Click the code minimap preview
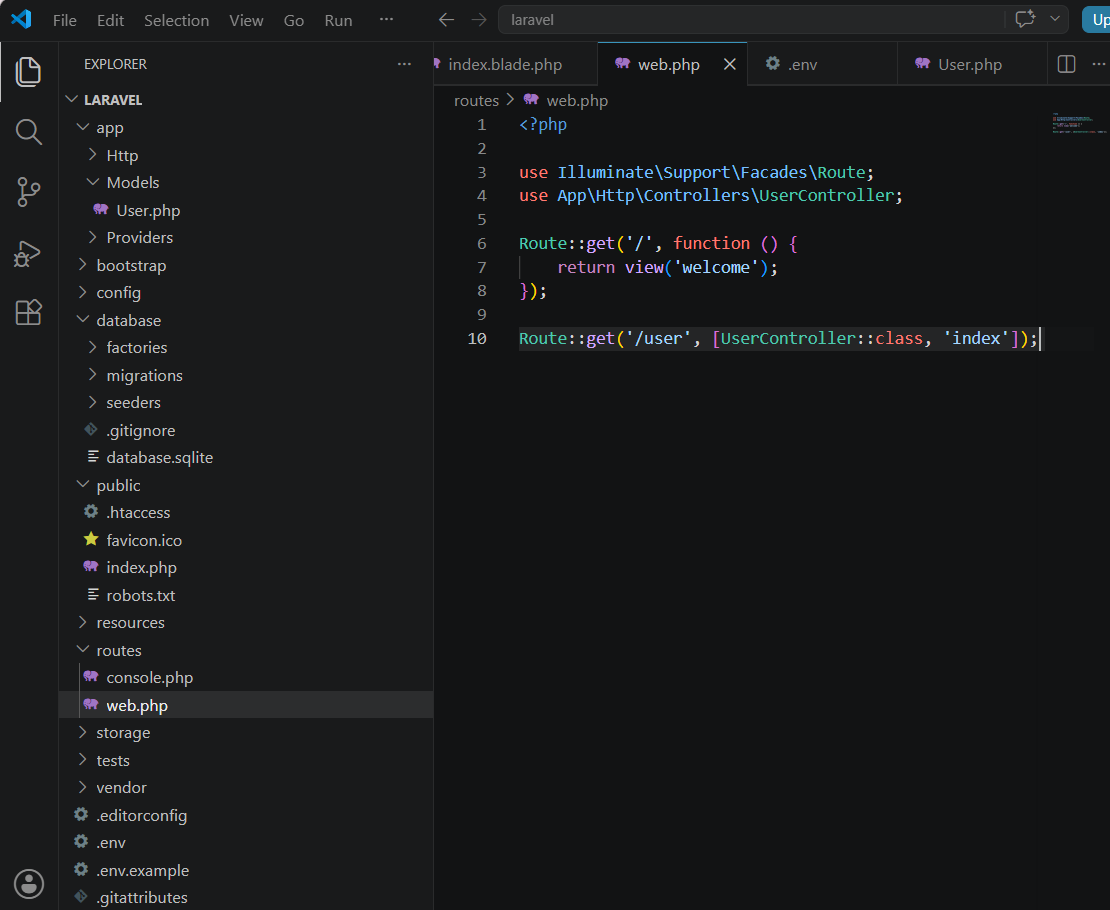The width and height of the screenshot is (1110, 910). pyautogui.click(x=1078, y=123)
